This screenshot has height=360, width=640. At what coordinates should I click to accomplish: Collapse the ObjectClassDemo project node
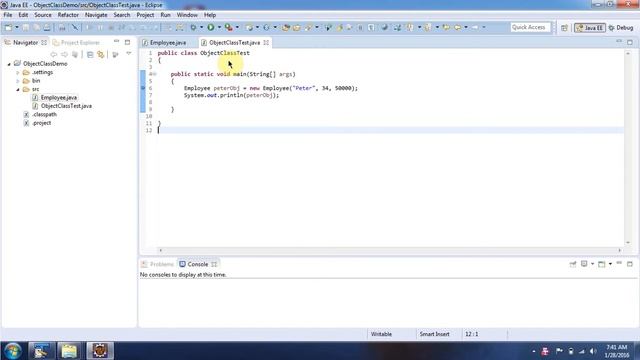point(9,64)
